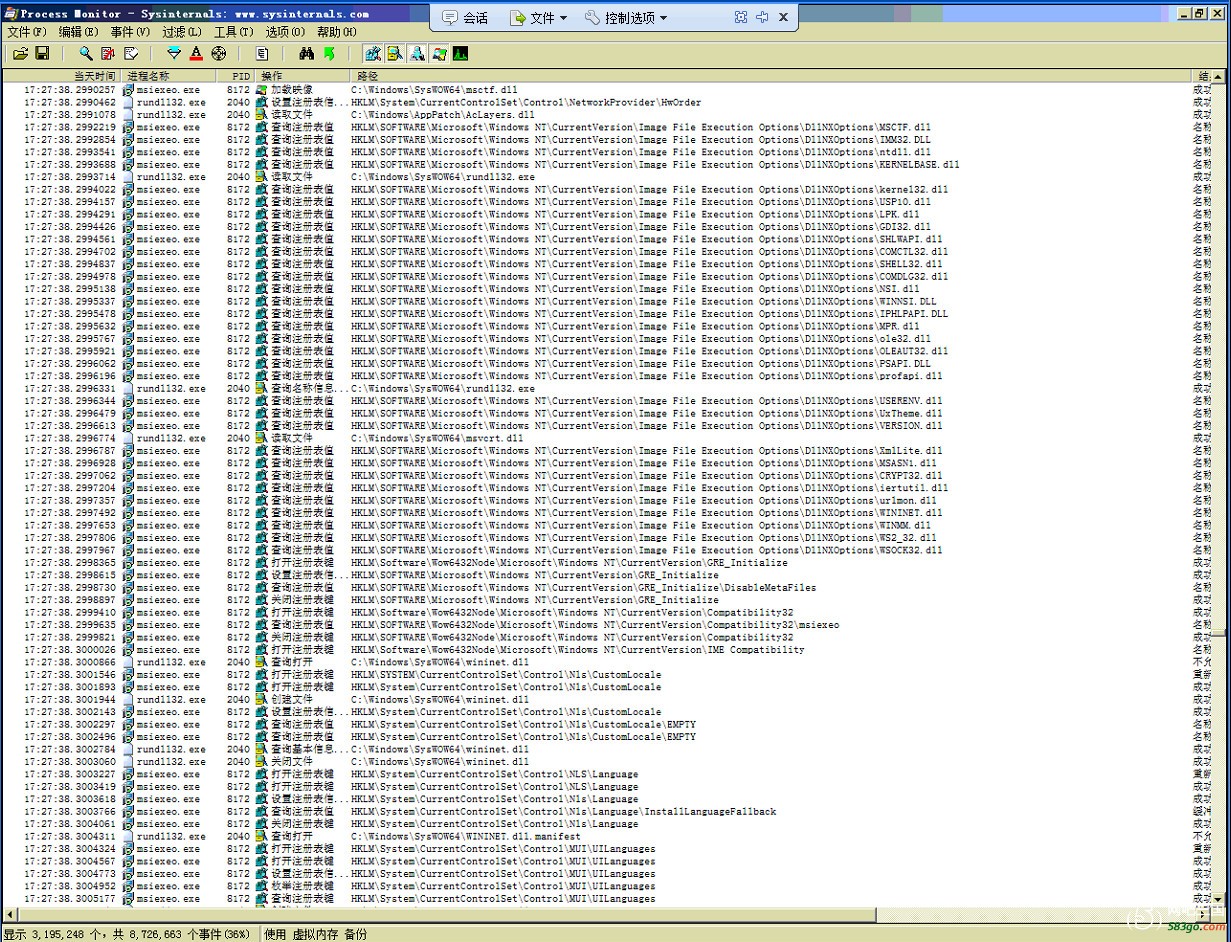The height and width of the screenshot is (942, 1231).
Task: Click the green Jump To Object icon
Action: click(x=328, y=53)
